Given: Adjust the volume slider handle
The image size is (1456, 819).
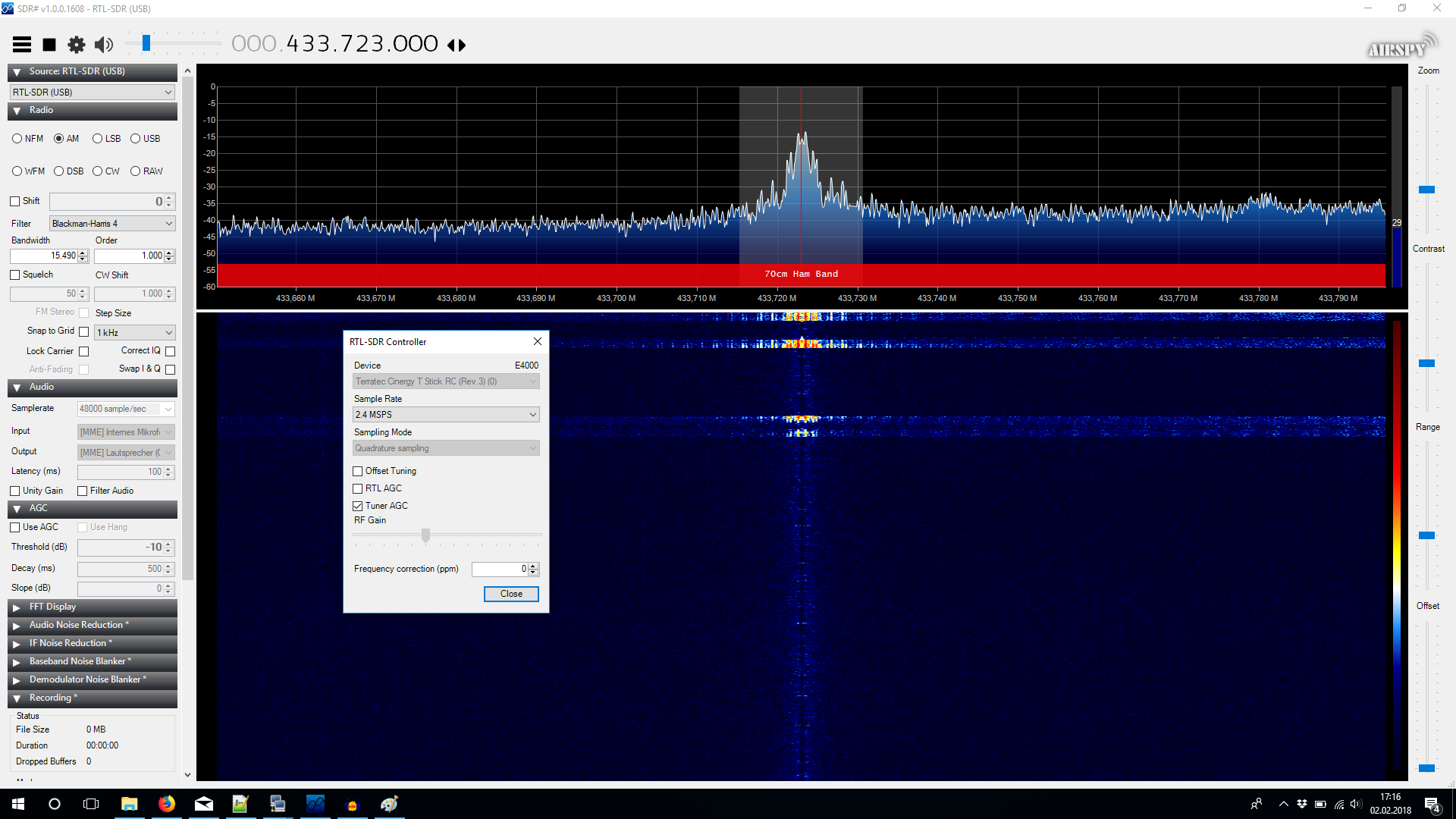Looking at the screenshot, I should coord(146,43).
